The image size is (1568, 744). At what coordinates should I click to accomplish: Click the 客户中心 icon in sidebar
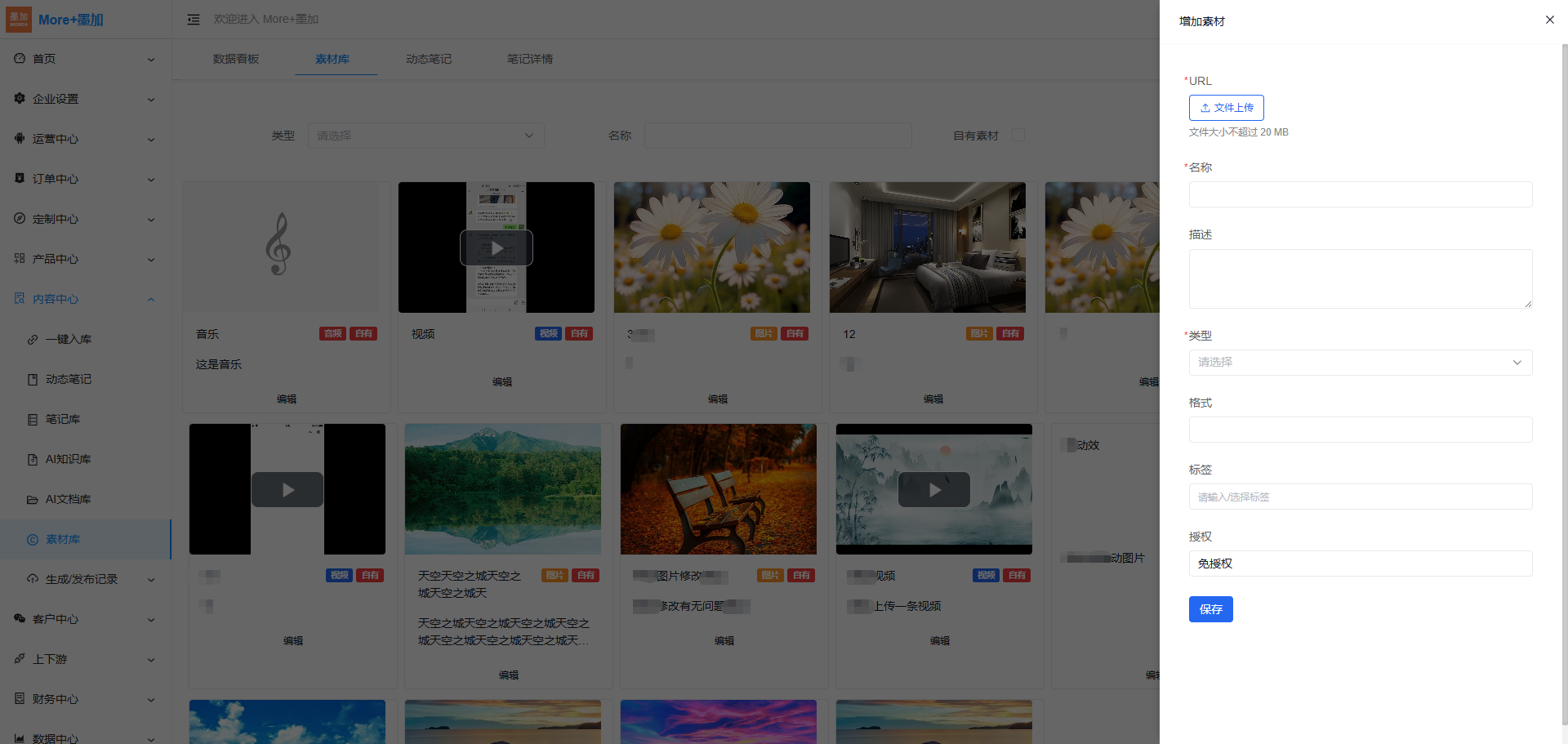click(x=20, y=619)
